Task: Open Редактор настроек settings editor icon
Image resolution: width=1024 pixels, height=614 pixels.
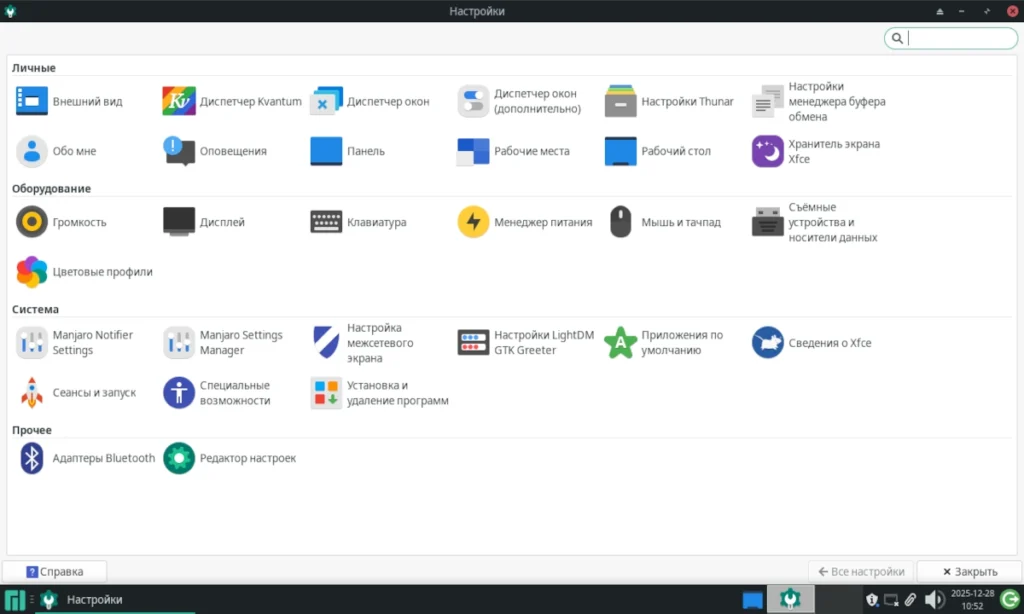Action: [179, 458]
